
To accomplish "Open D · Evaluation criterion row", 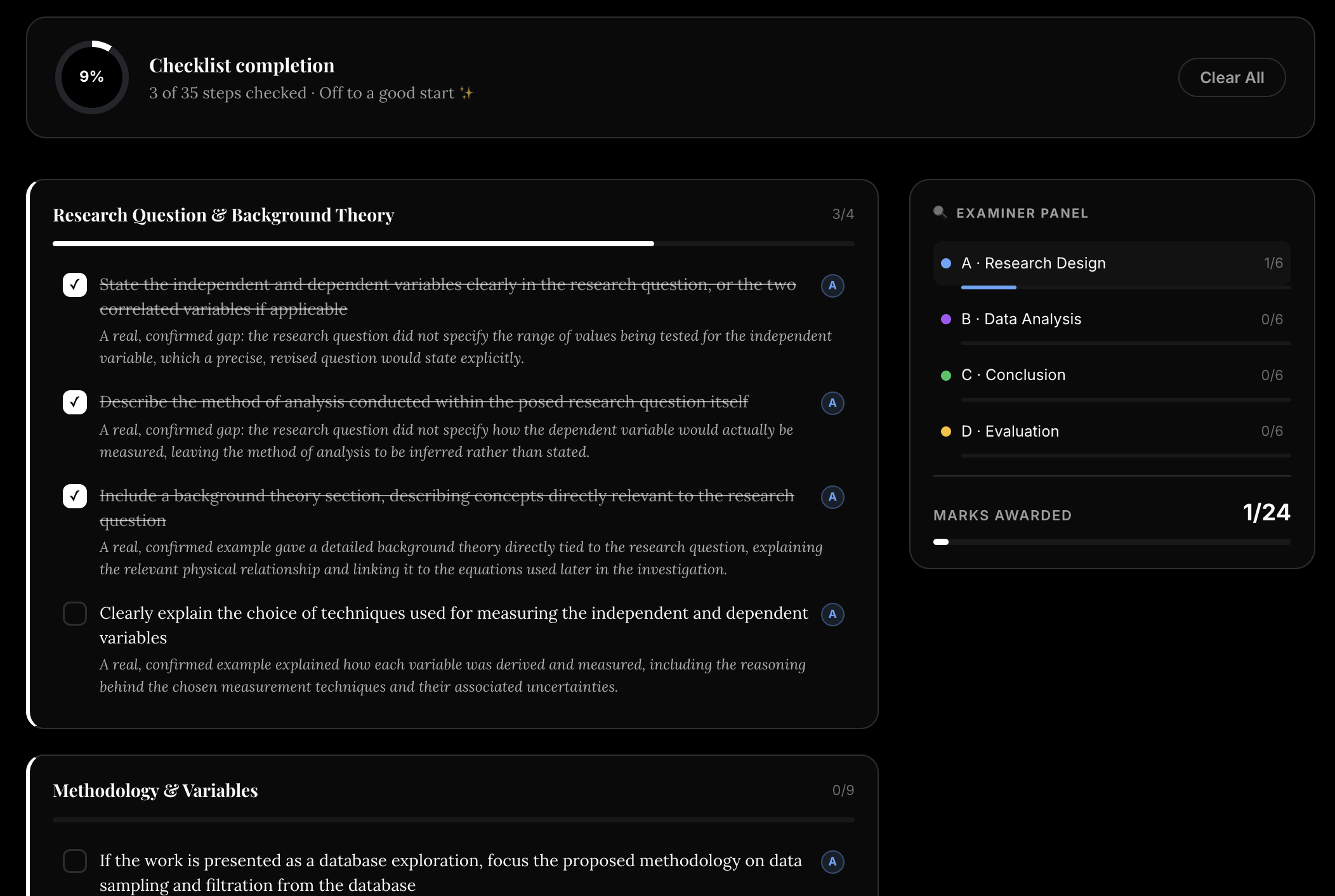I will (x=1112, y=432).
